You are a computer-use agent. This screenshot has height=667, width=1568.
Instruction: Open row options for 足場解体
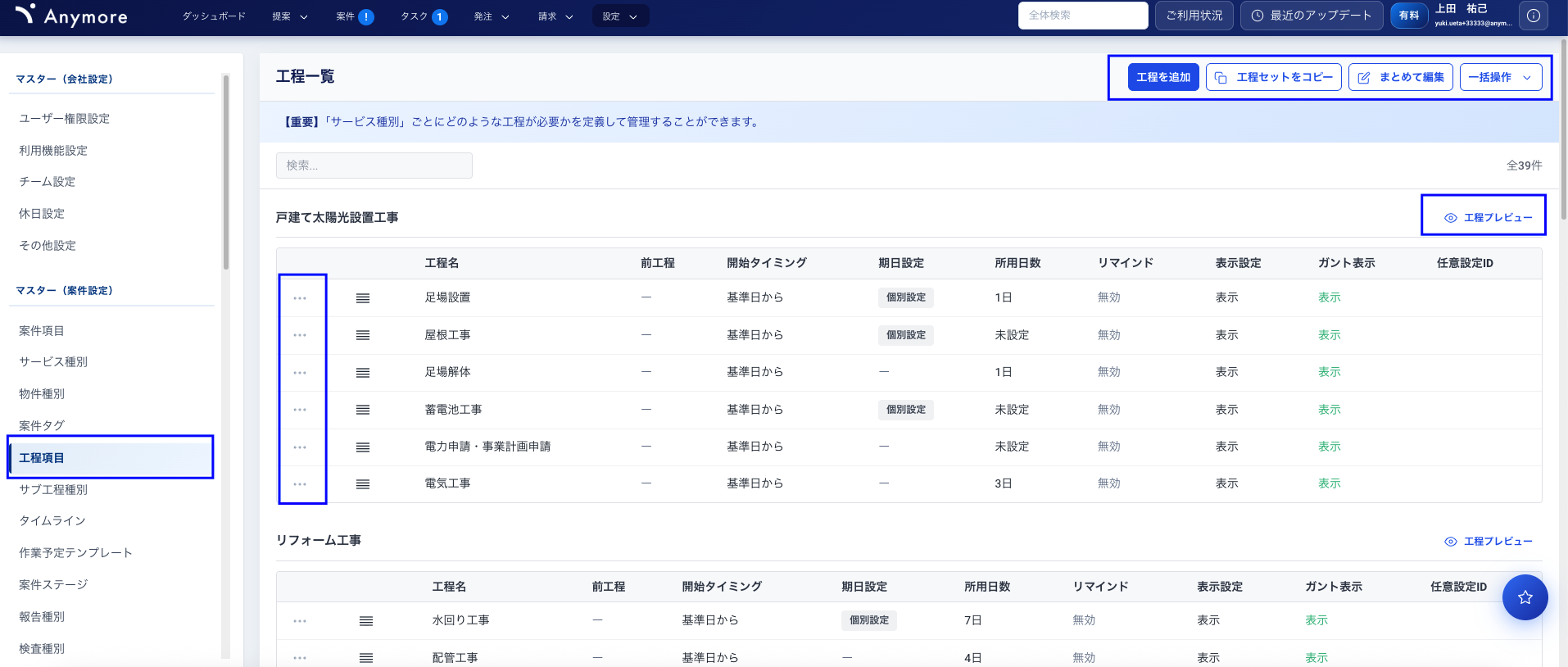point(300,373)
